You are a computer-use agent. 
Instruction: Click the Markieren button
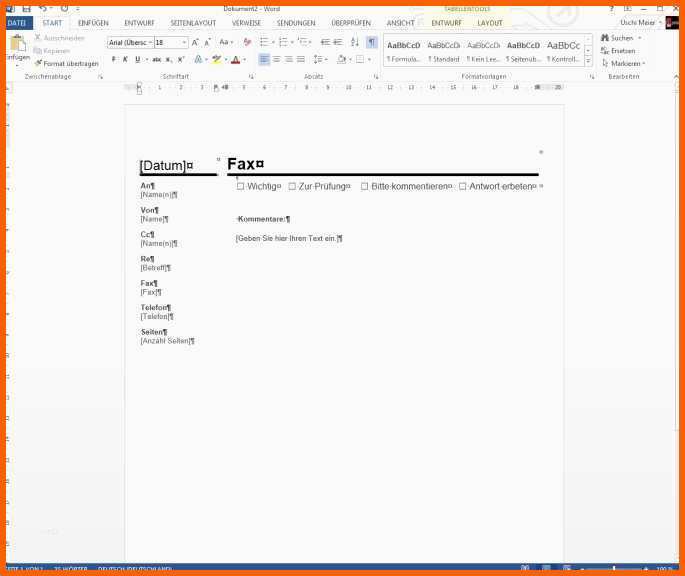623,64
